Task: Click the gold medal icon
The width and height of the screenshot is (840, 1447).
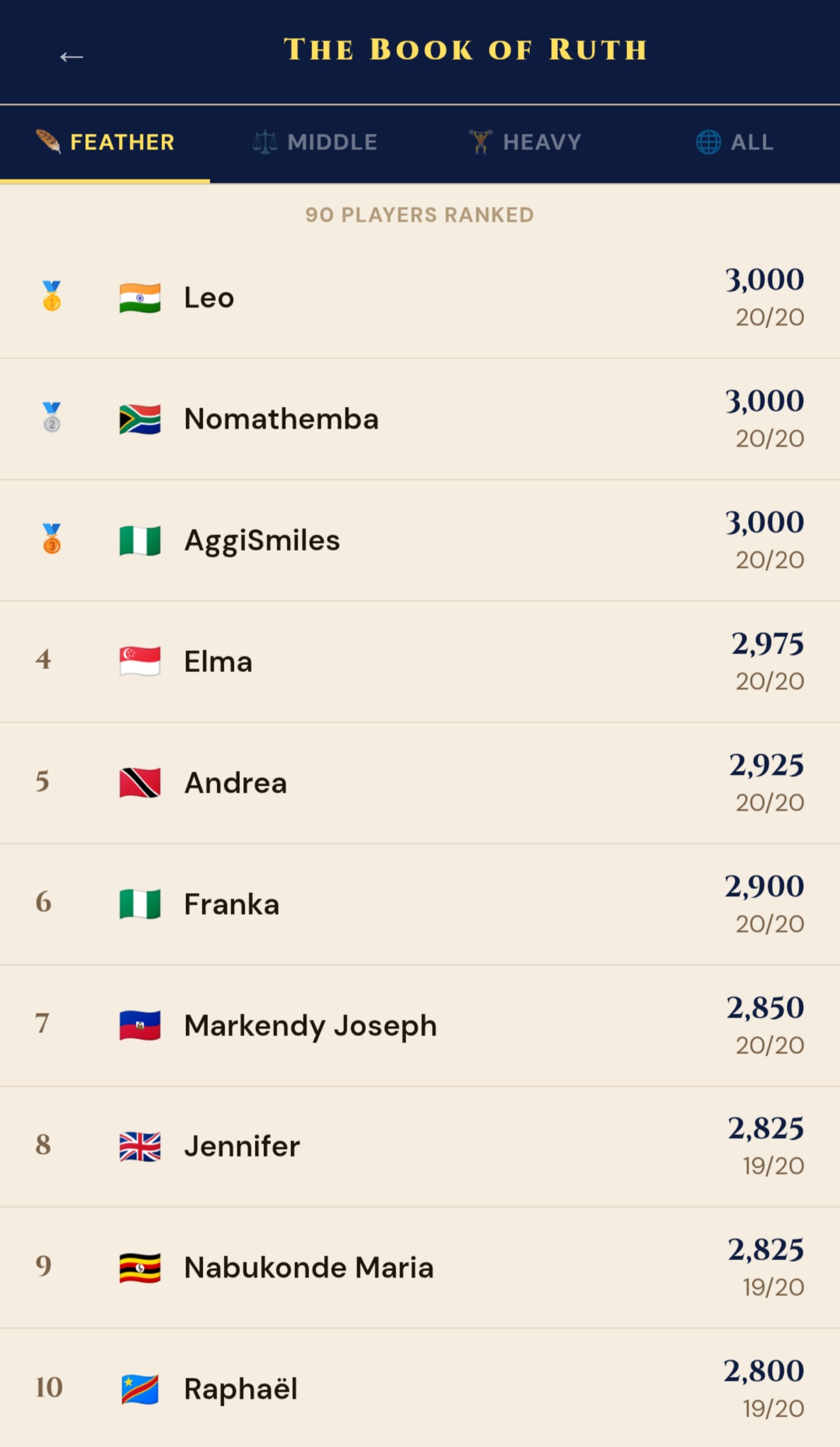Action: [x=52, y=296]
